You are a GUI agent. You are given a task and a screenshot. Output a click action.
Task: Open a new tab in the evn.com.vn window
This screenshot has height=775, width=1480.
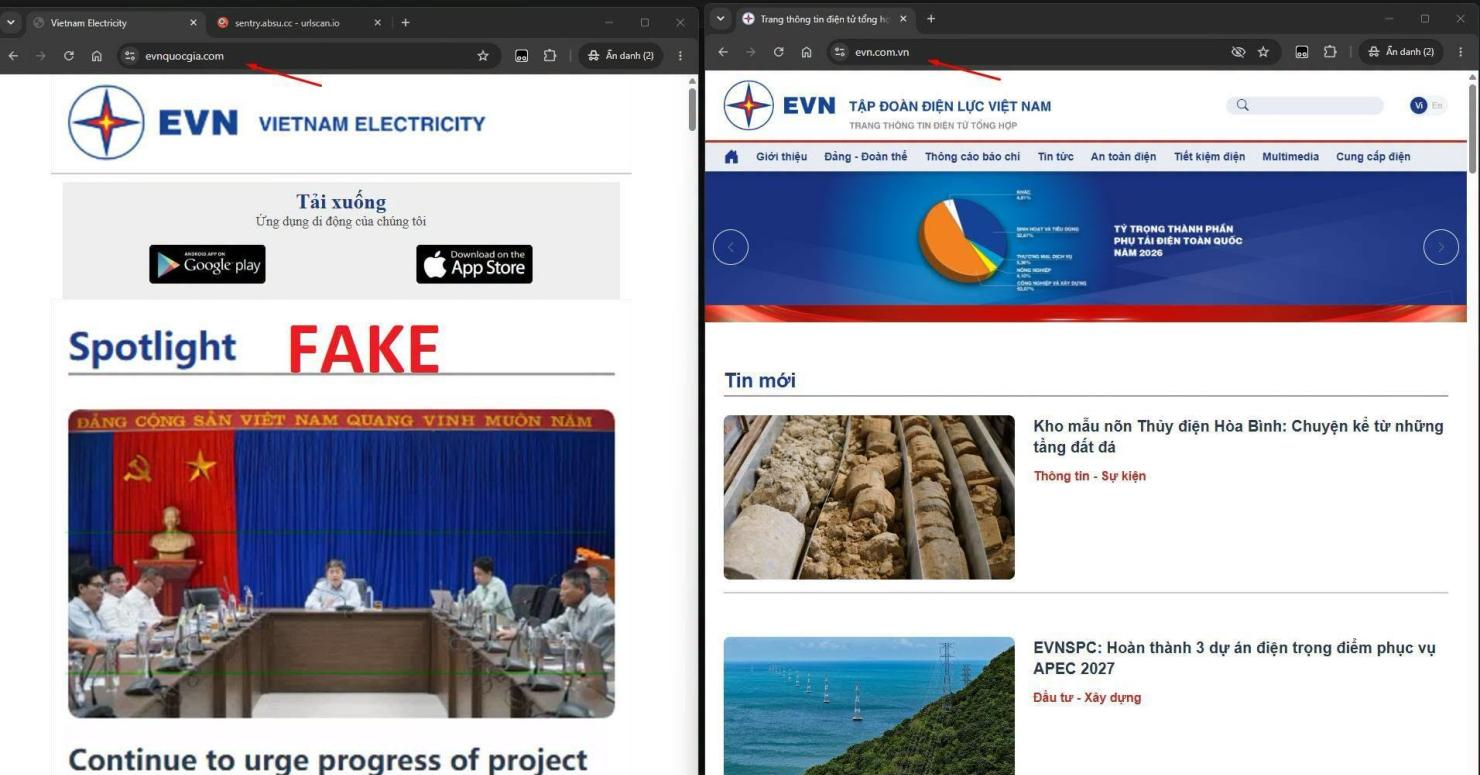(x=931, y=19)
